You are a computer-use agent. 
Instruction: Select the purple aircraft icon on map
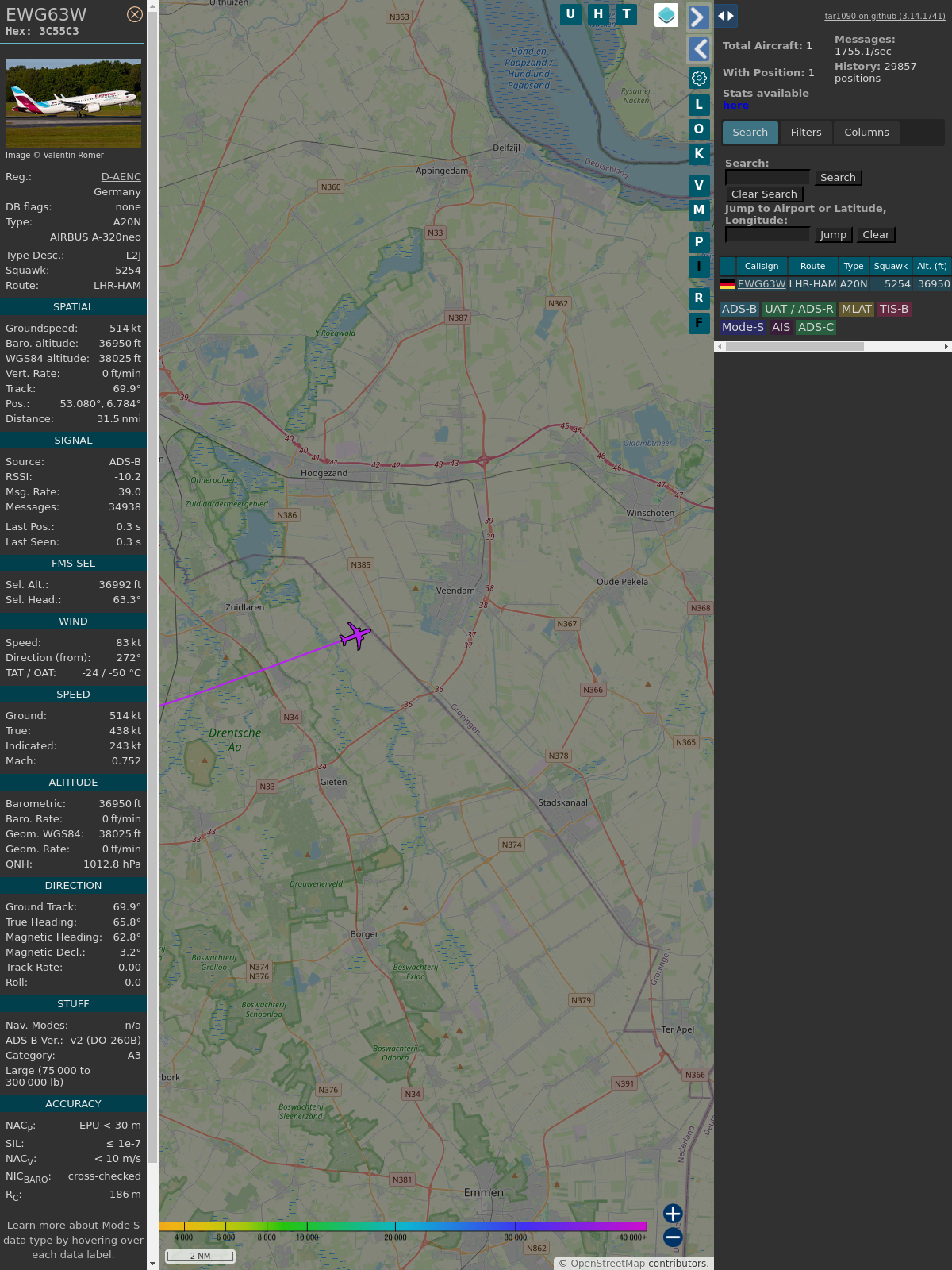click(355, 635)
